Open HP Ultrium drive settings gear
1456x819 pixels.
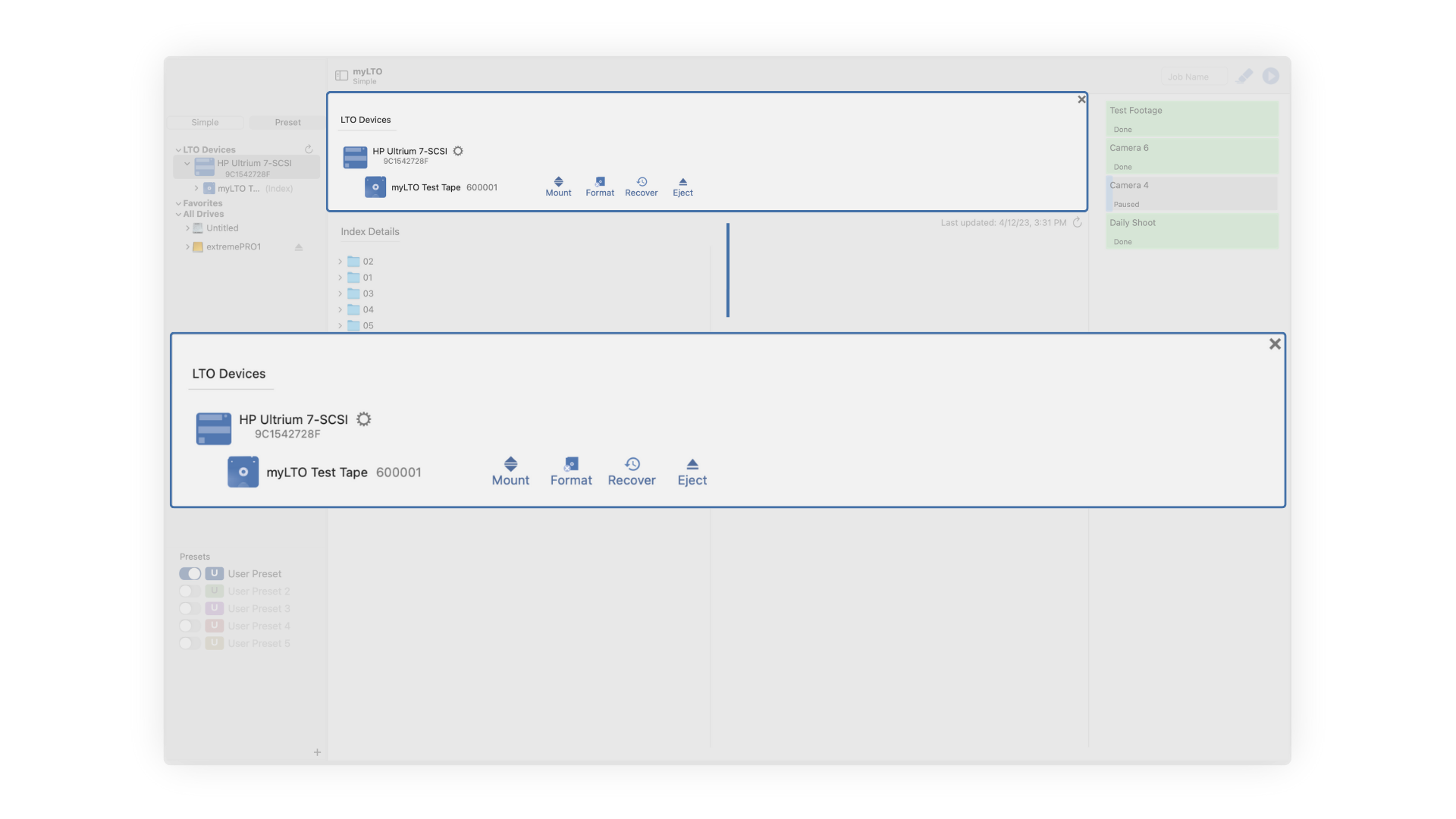[x=364, y=419]
